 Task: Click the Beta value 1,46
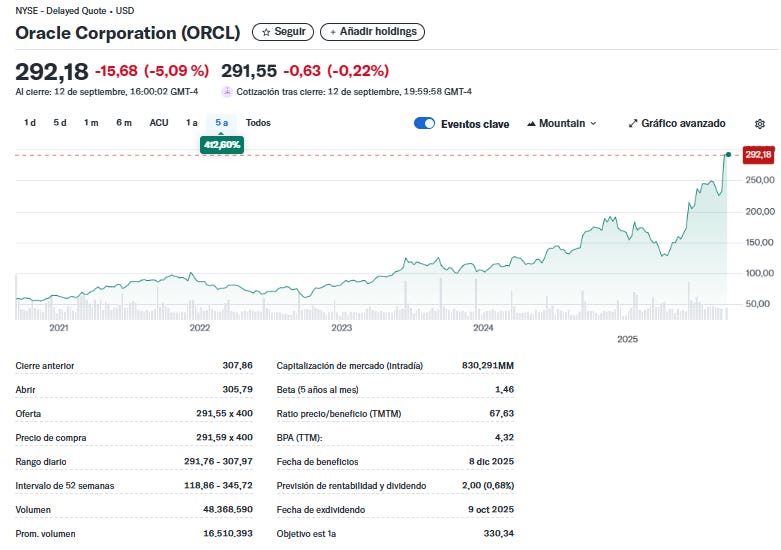click(x=505, y=389)
